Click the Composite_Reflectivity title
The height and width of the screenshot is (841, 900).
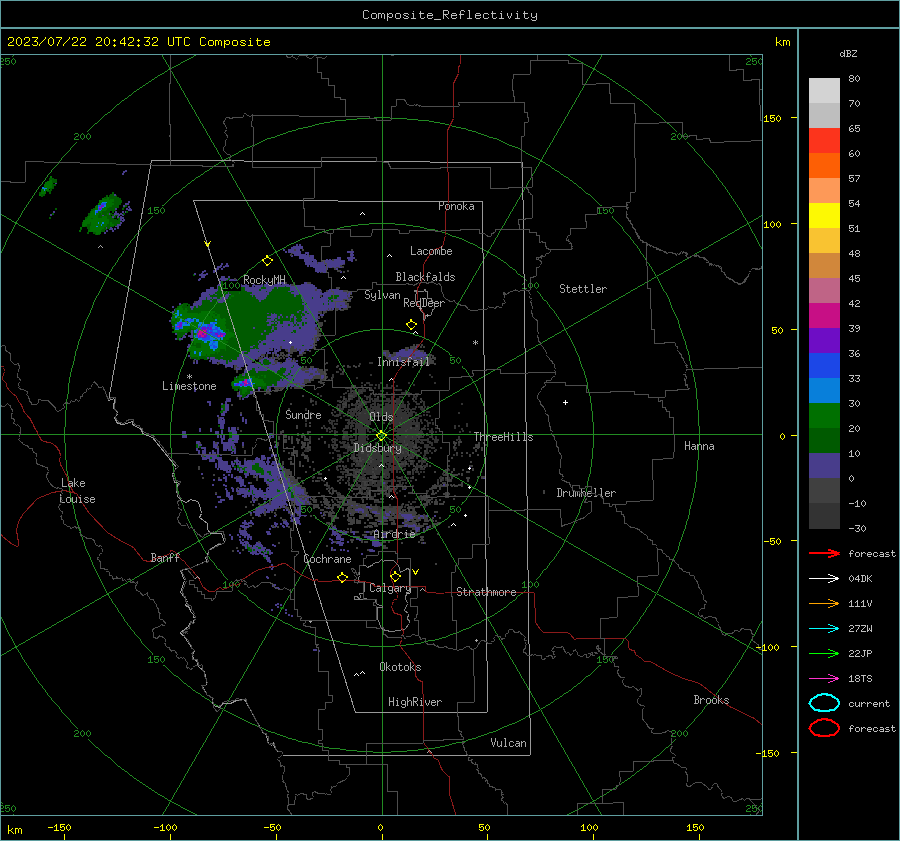click(x=450, y=15)
